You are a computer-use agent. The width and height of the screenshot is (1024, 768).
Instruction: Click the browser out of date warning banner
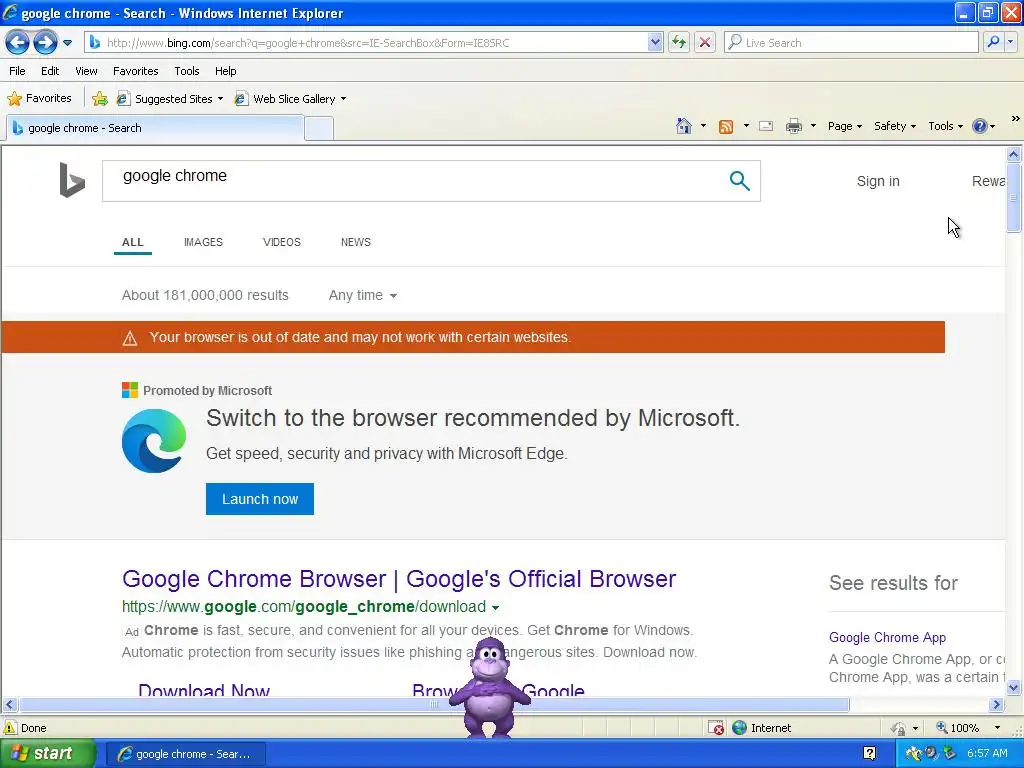(x=473, y=337)
